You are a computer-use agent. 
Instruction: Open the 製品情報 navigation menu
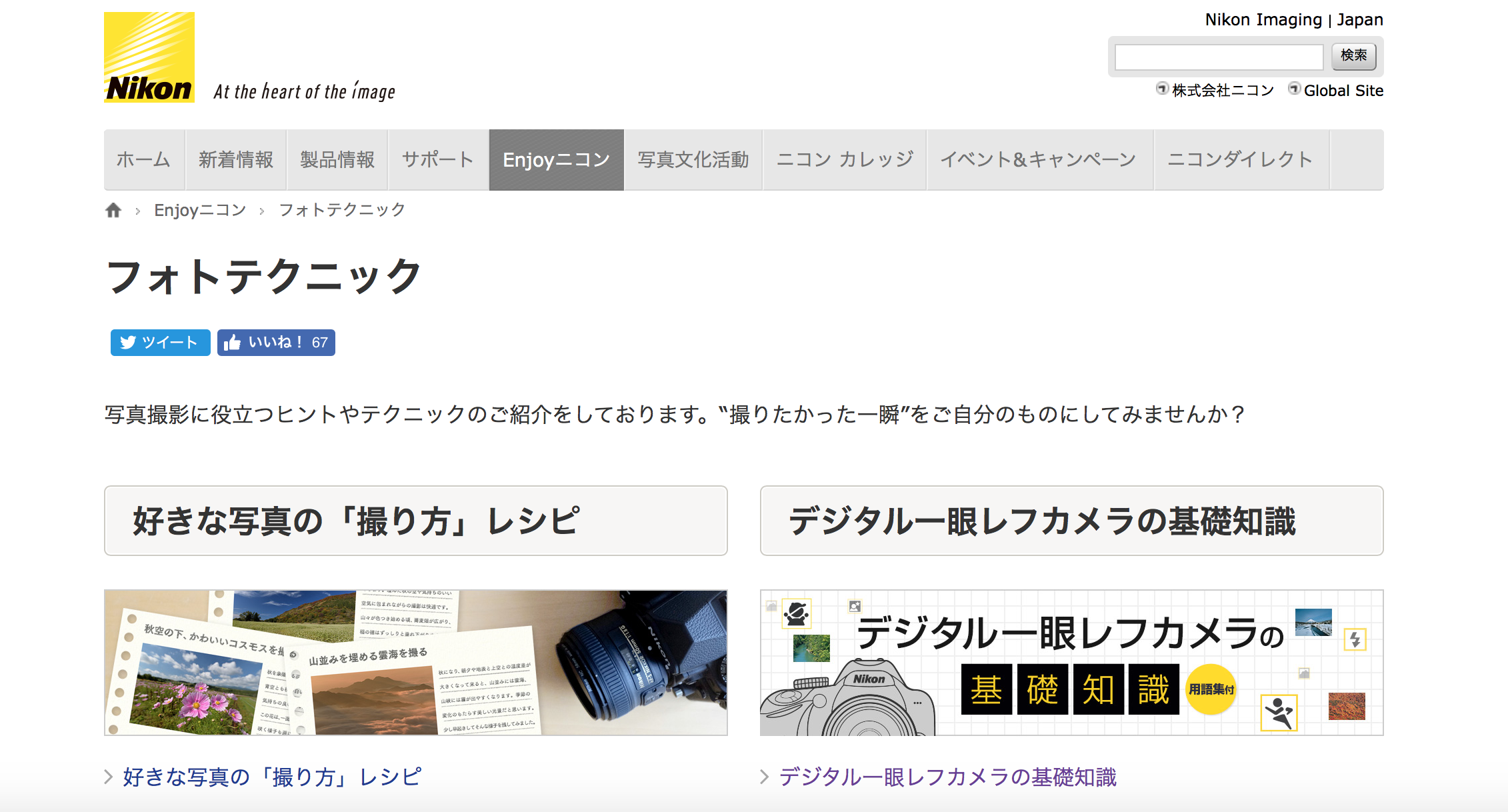[x=337, y=160]
